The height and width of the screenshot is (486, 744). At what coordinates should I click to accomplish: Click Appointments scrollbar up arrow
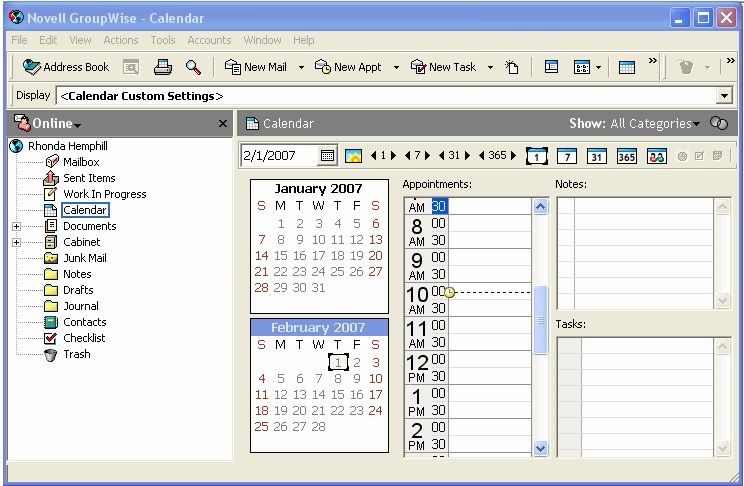(540, 206)
